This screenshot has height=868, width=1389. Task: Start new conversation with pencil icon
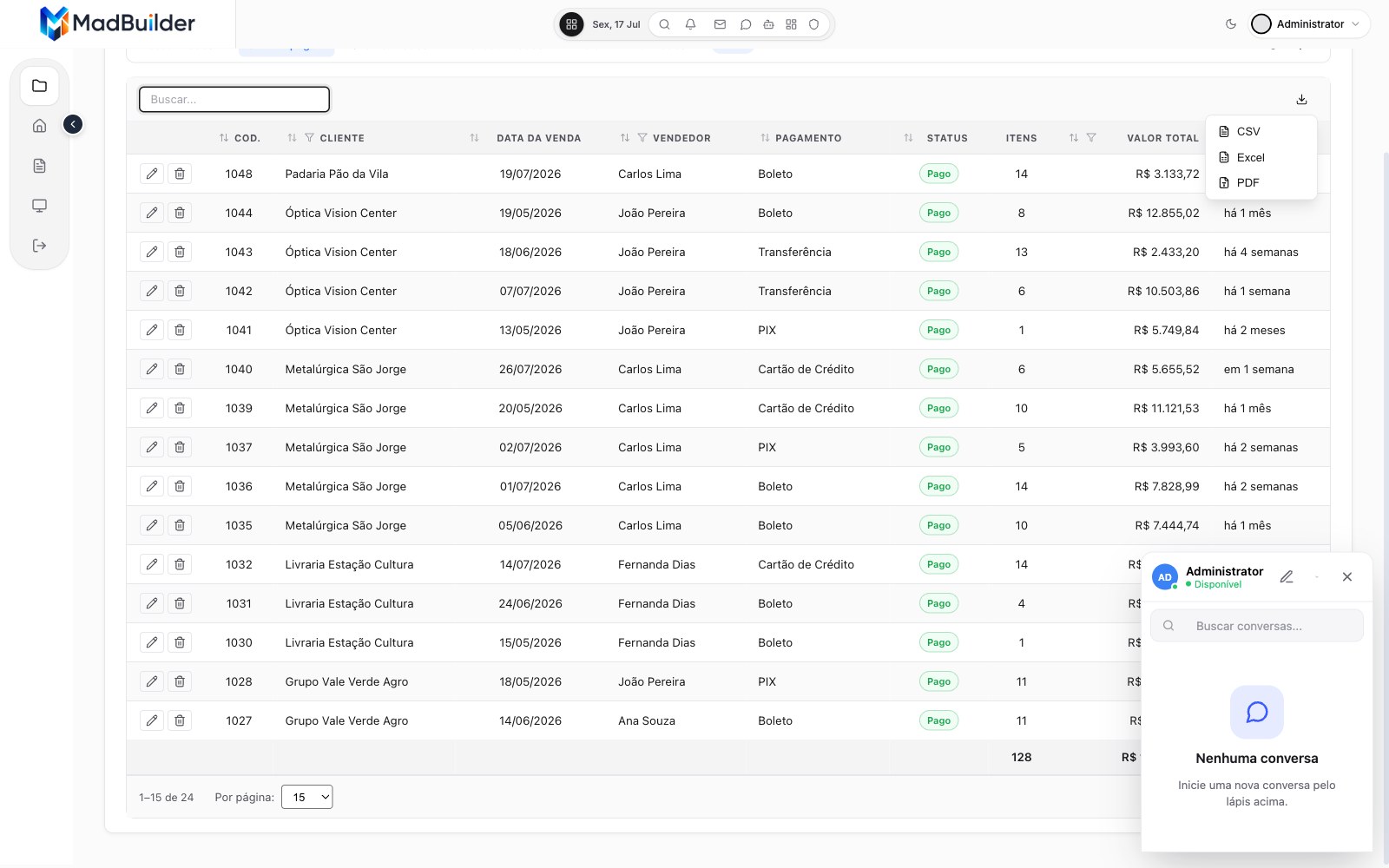click(1287, 577)
